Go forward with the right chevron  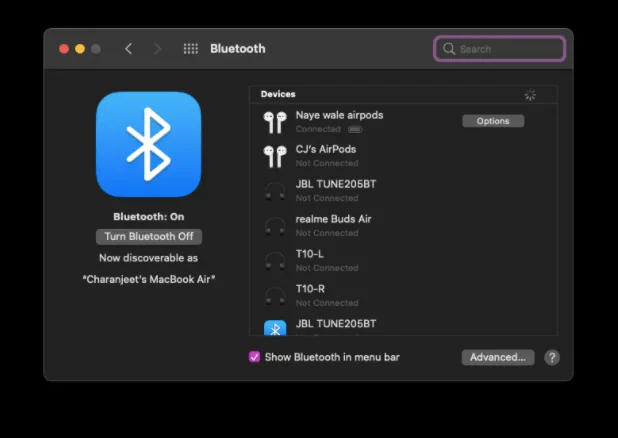click(x=157, y=49)
